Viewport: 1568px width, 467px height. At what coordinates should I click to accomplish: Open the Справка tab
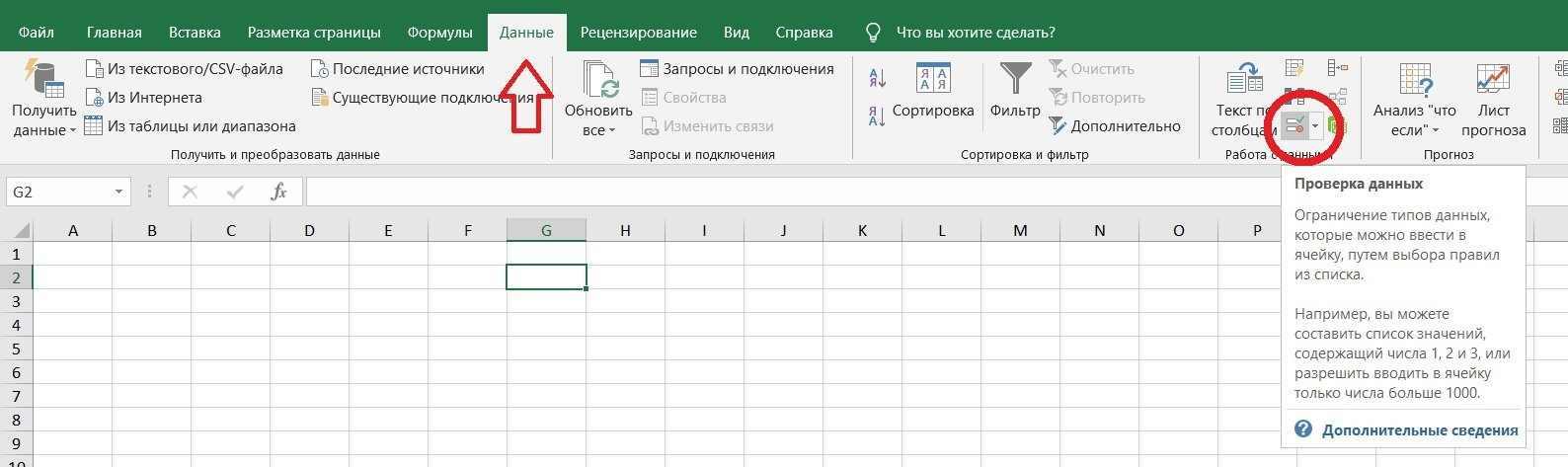804,32
